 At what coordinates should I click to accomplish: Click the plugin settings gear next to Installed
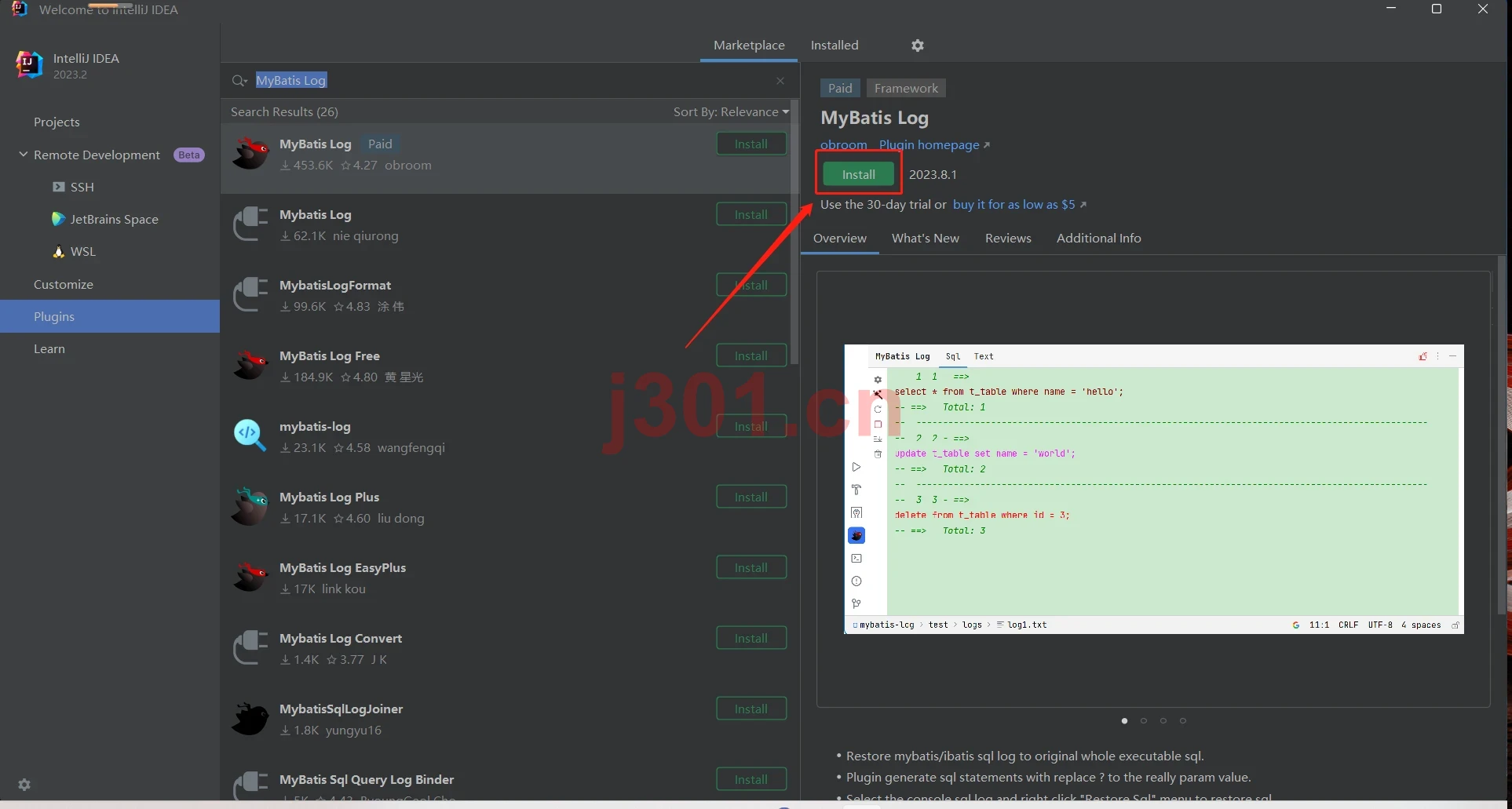coord(917,46)
